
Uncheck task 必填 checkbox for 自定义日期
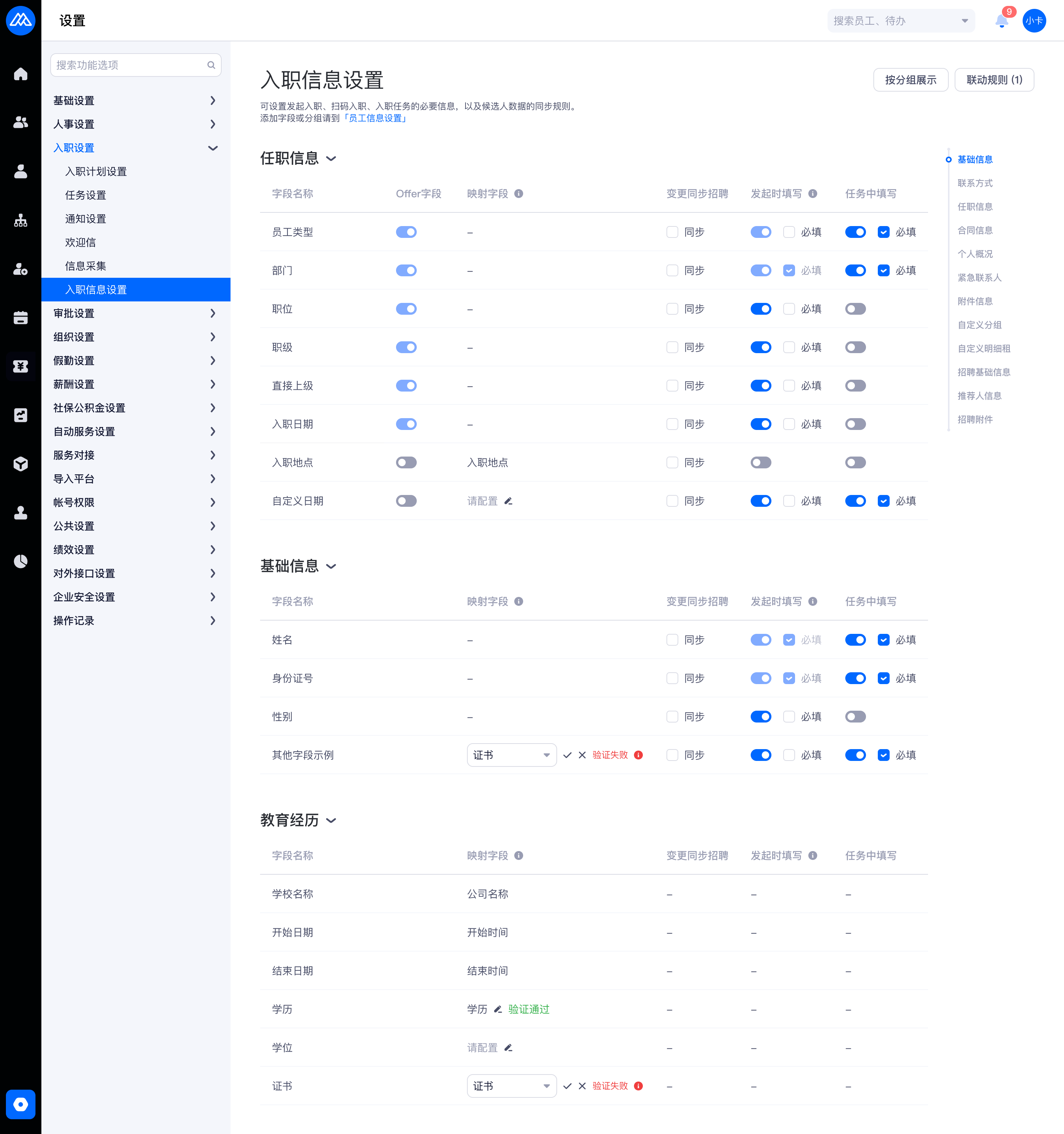(x=883, y=501)
